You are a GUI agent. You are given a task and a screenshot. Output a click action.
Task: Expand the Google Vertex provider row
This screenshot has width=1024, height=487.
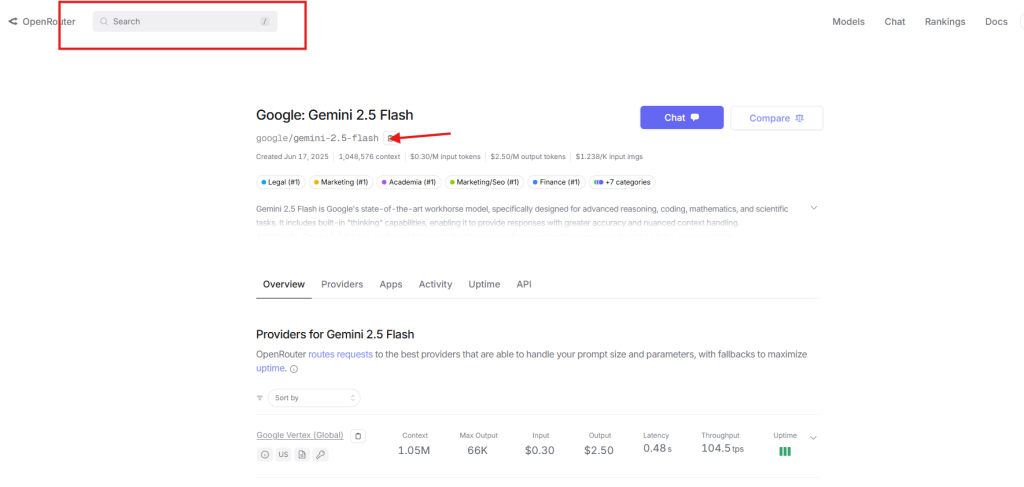[813, 437]
